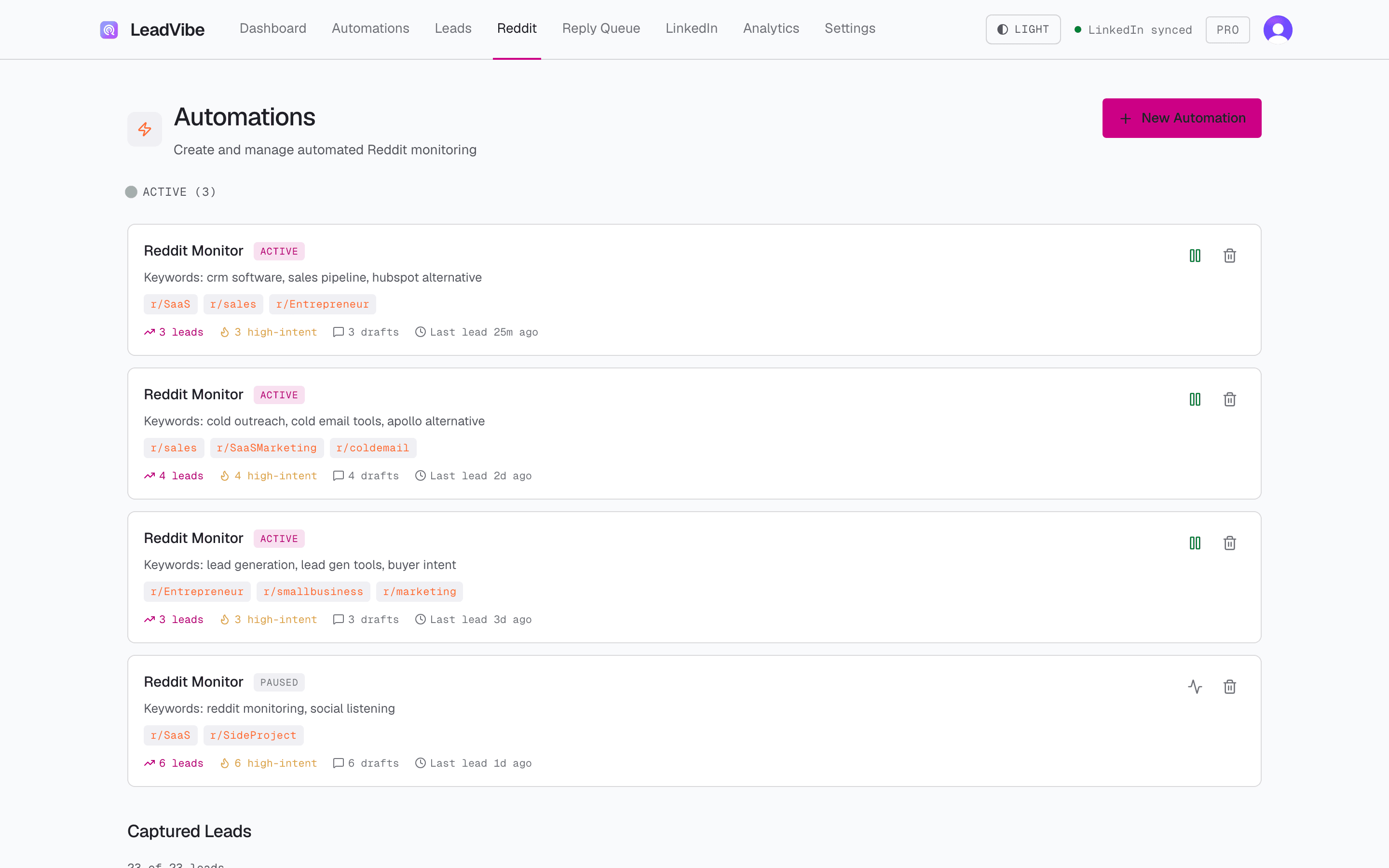Click "6 drafts" stat

366,763
